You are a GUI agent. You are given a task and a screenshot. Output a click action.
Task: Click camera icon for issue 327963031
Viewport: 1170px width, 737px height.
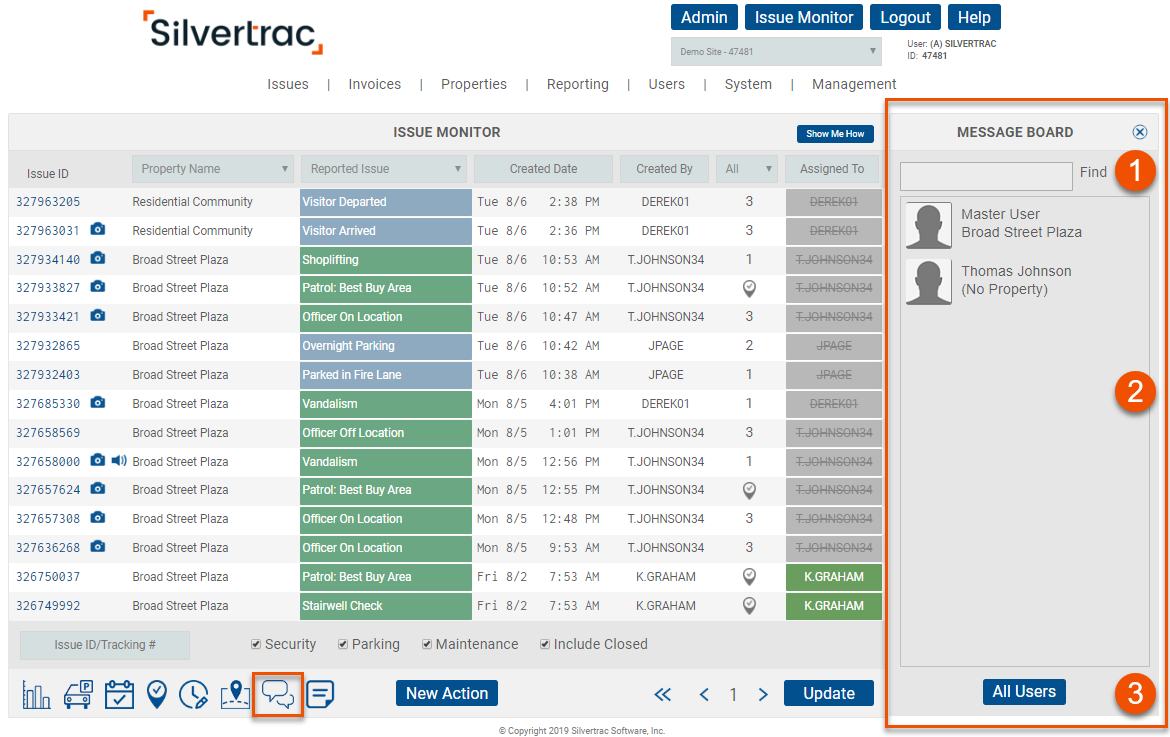click(98, 229)
